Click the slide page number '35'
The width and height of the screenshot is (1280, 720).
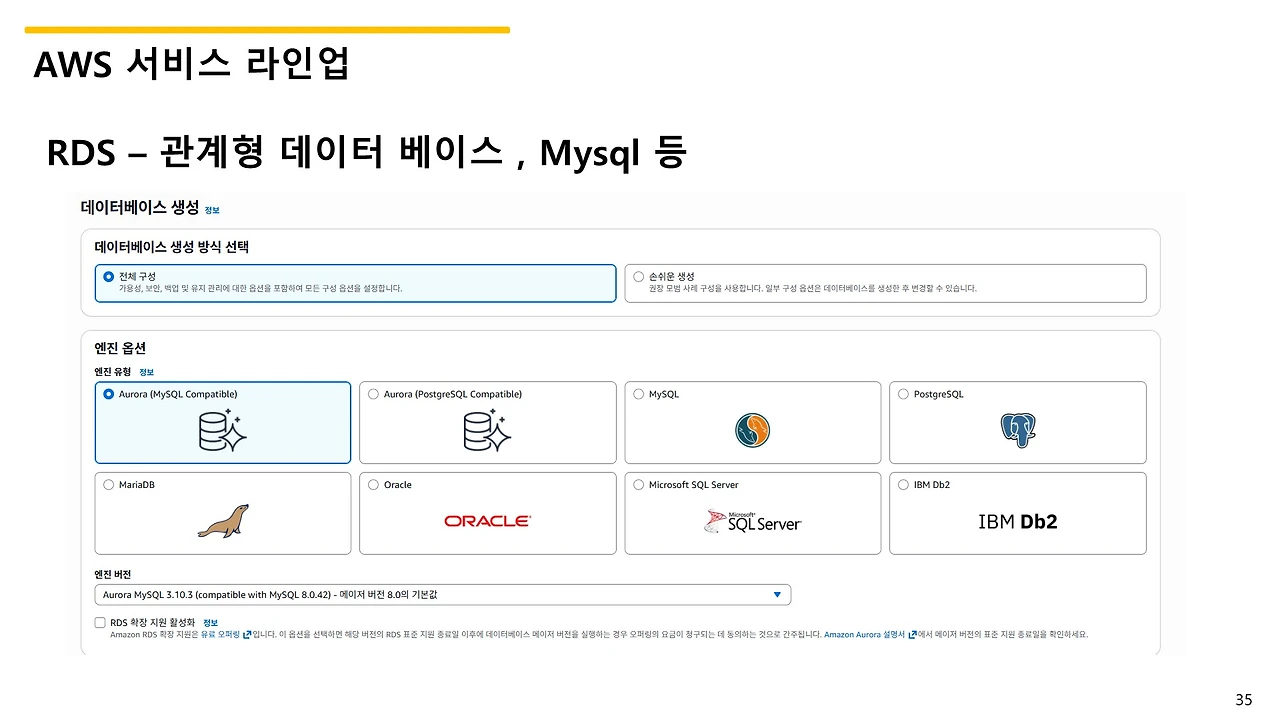pyautogui.click(x=1244, y=700)
